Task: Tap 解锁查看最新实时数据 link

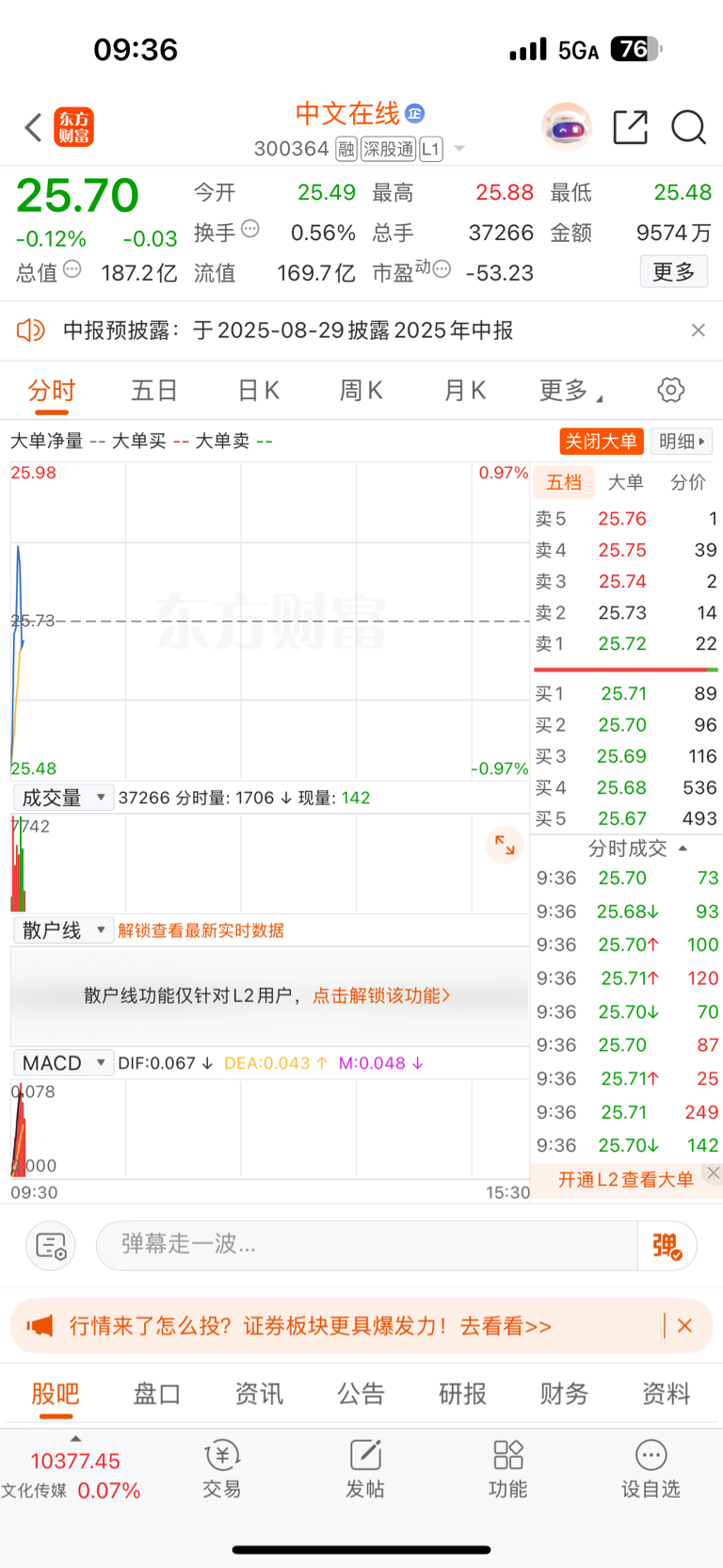Action: tap(201, 930)
